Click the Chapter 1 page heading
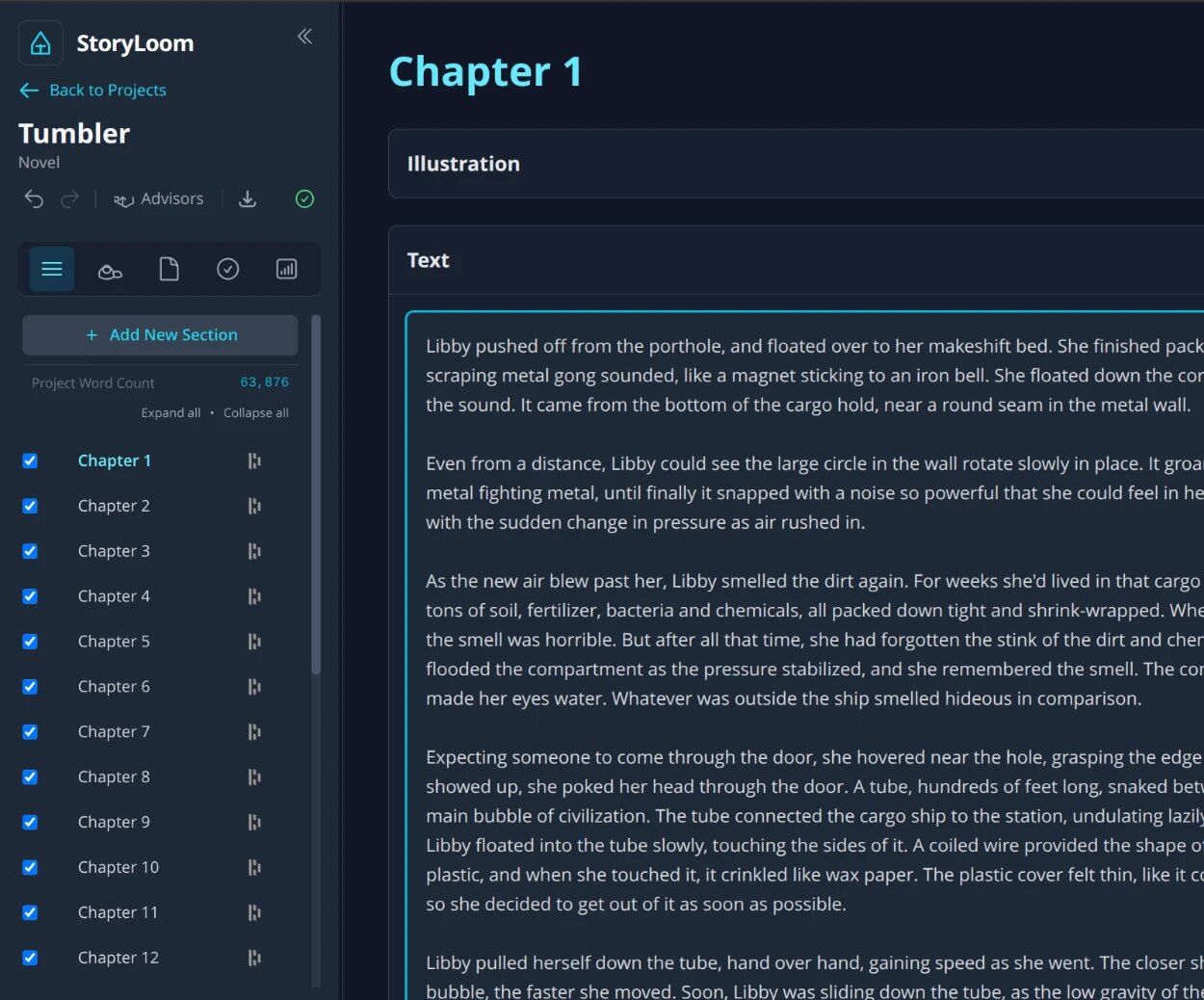Image resolution: width=1204 pixels, height=1000 pixels. tap(485, 71)
